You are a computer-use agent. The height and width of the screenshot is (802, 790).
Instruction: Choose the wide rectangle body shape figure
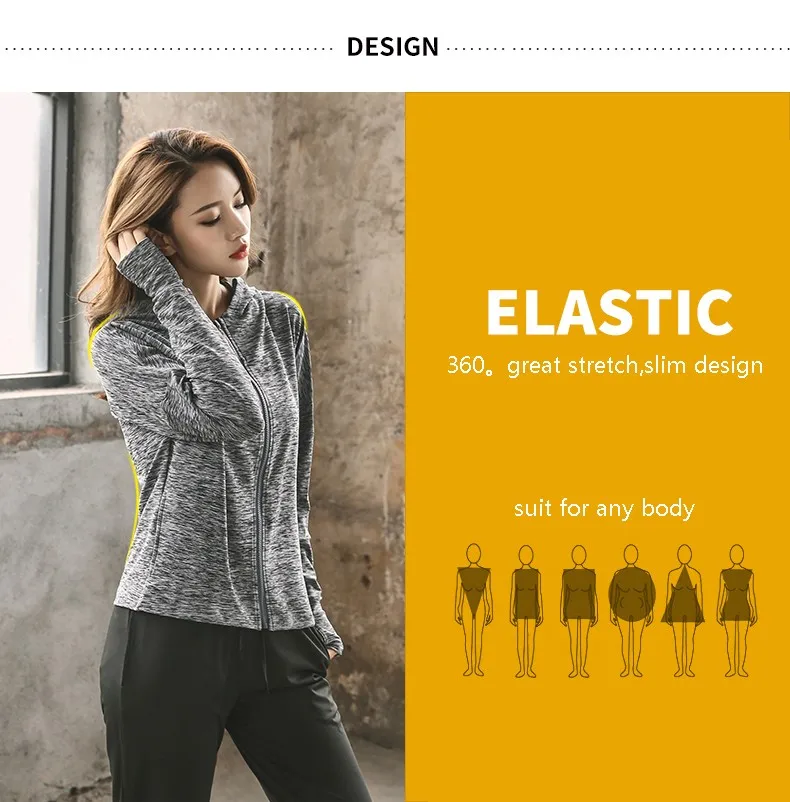579,611
